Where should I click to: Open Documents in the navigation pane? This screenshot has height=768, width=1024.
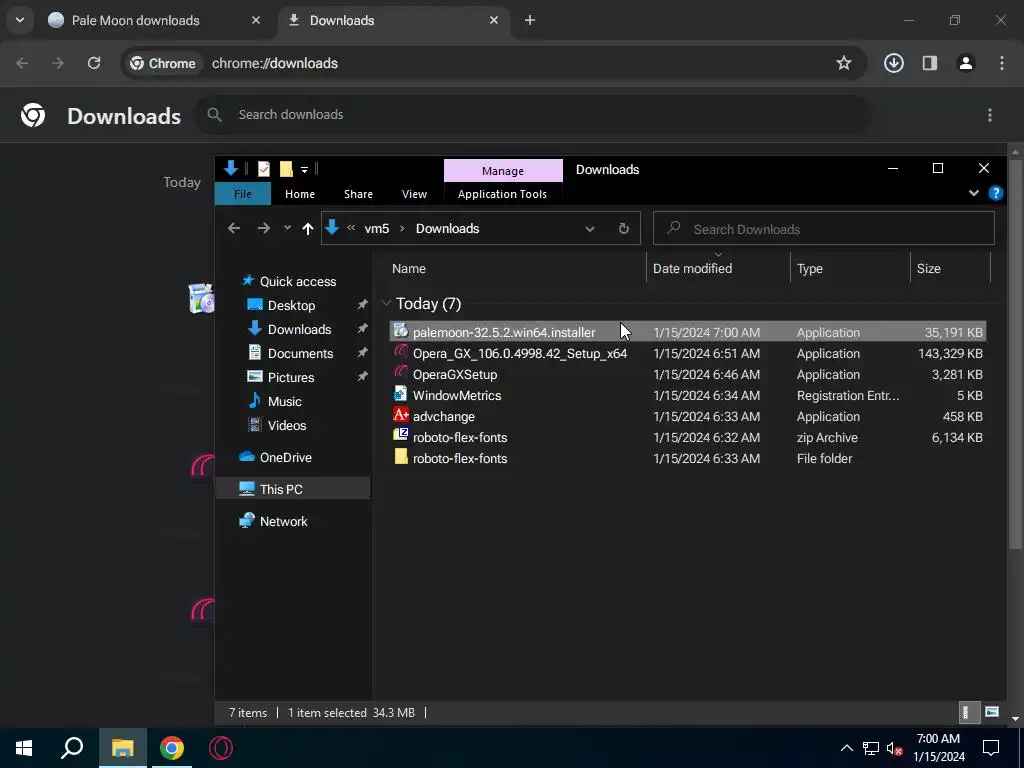[300, 353]
